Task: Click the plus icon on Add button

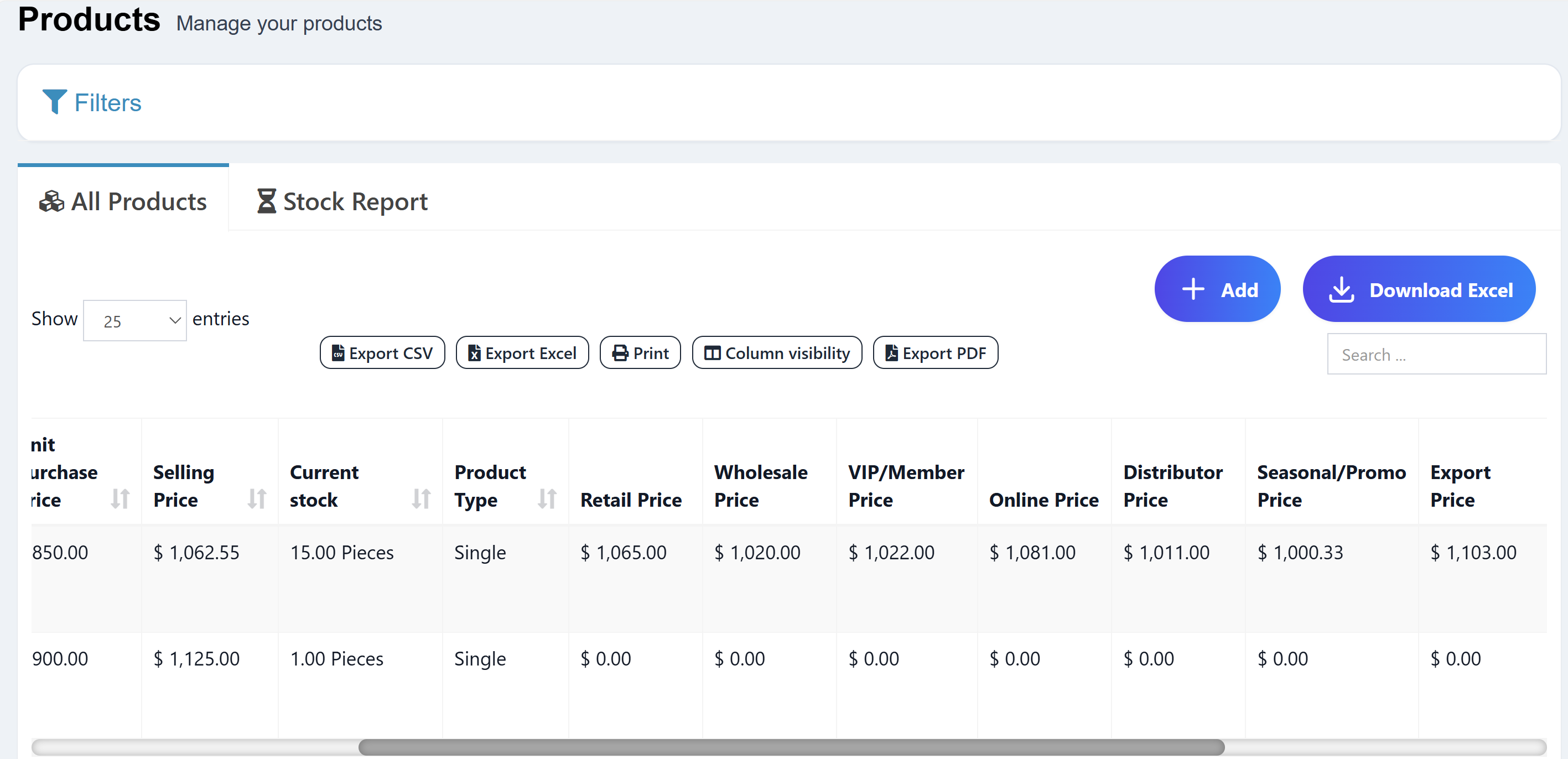Action: pyautogui.click(x=1192, y=290)
